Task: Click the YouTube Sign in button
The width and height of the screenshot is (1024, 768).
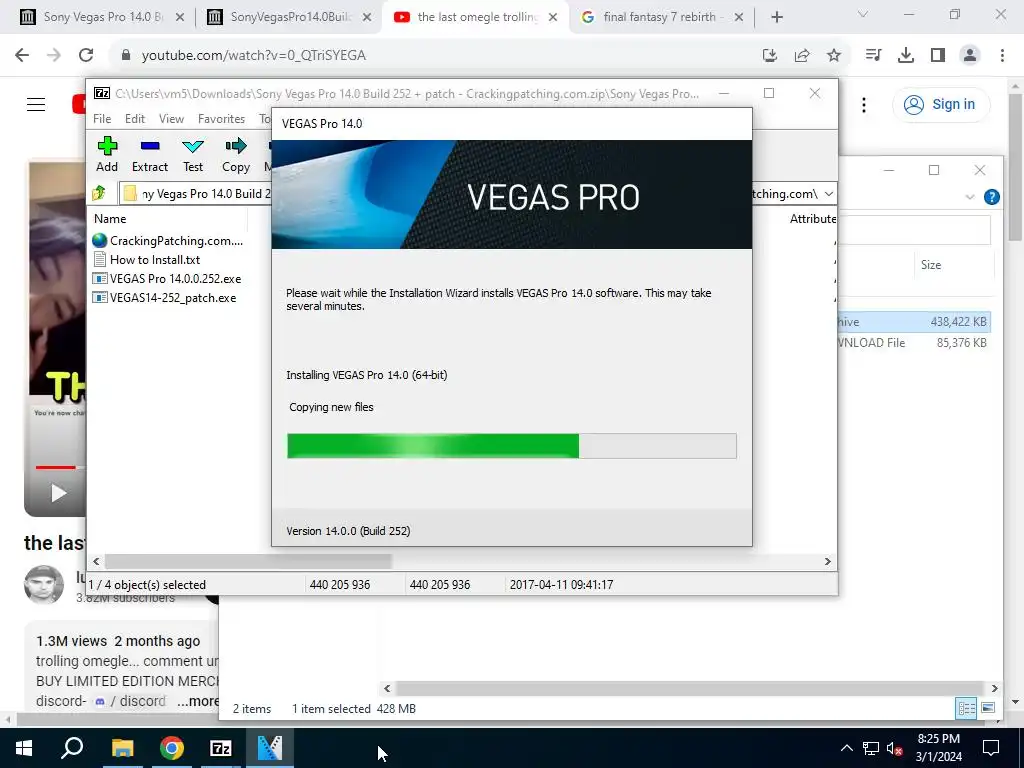Action: click(x=941, y=104)
